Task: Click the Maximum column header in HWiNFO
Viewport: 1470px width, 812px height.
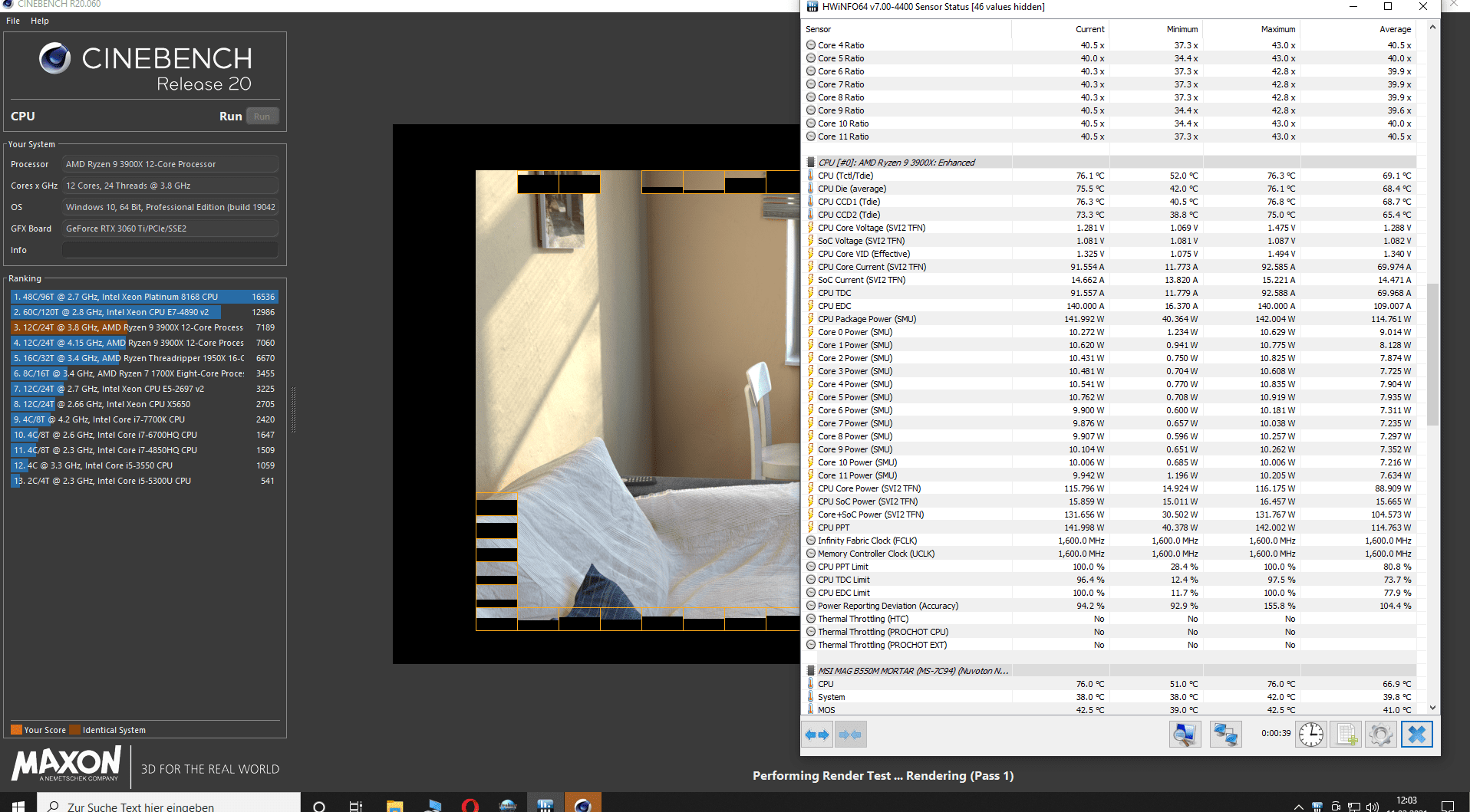Action: click(x=1251, y=29)
